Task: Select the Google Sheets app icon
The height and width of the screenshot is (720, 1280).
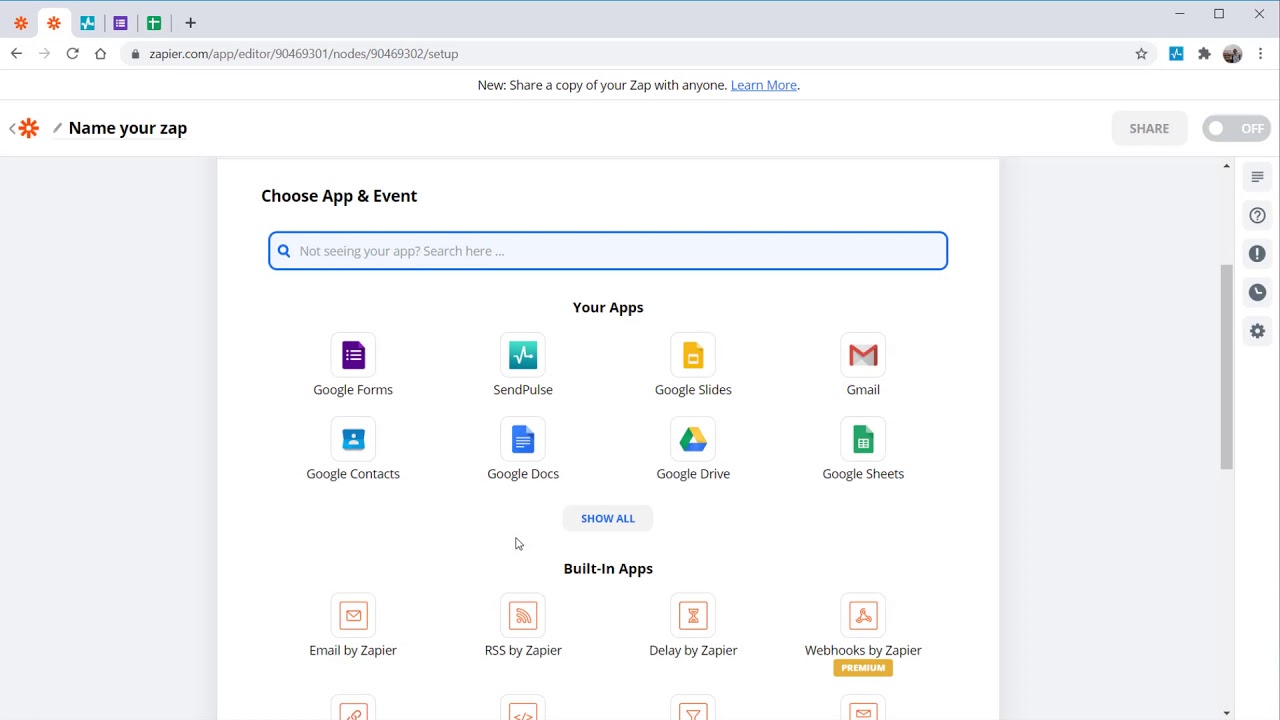Action: 863,439
